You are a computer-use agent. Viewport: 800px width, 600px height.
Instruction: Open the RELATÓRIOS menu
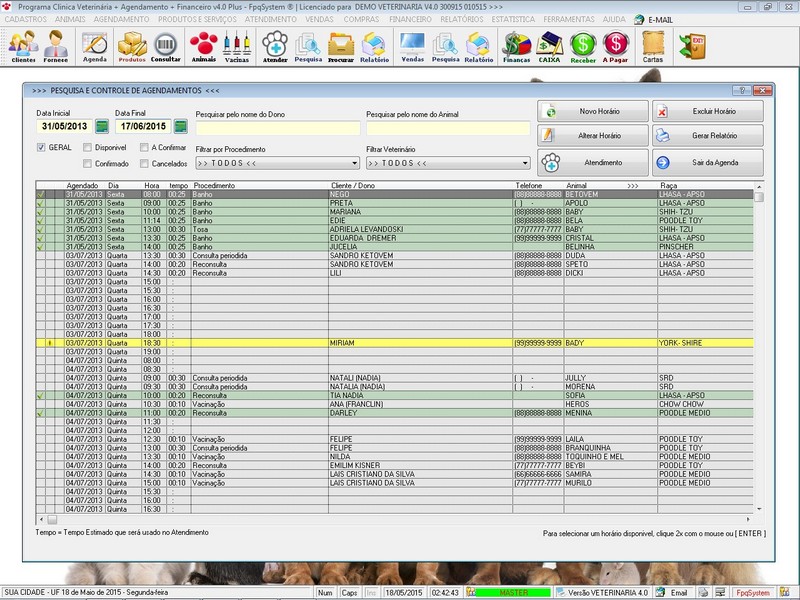[462, 19]
